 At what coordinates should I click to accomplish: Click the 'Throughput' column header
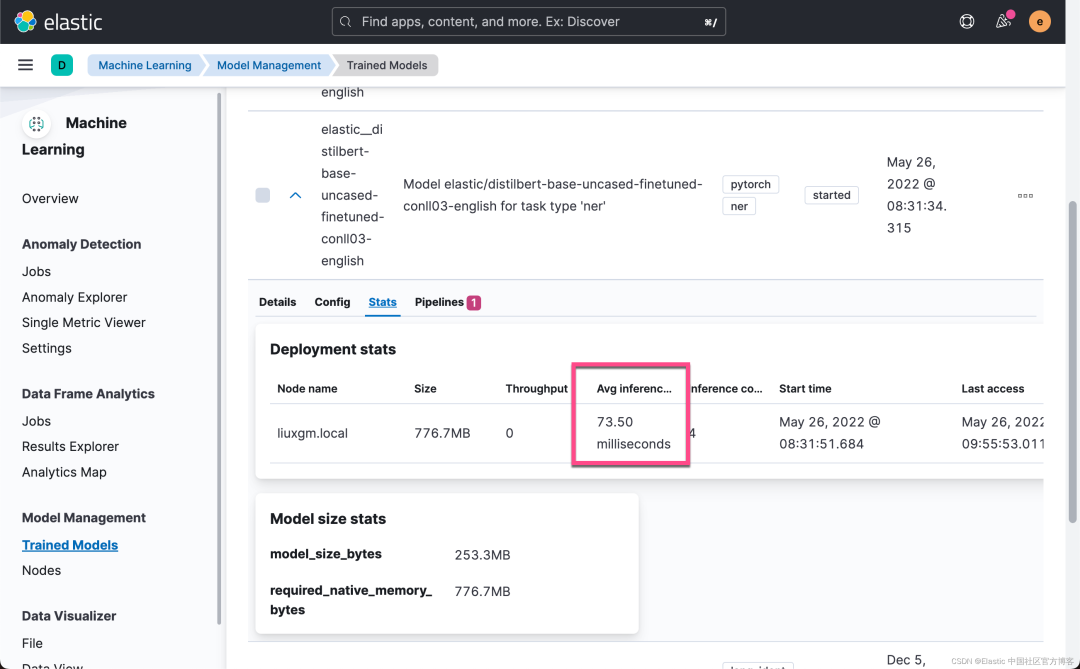(537, 389)
